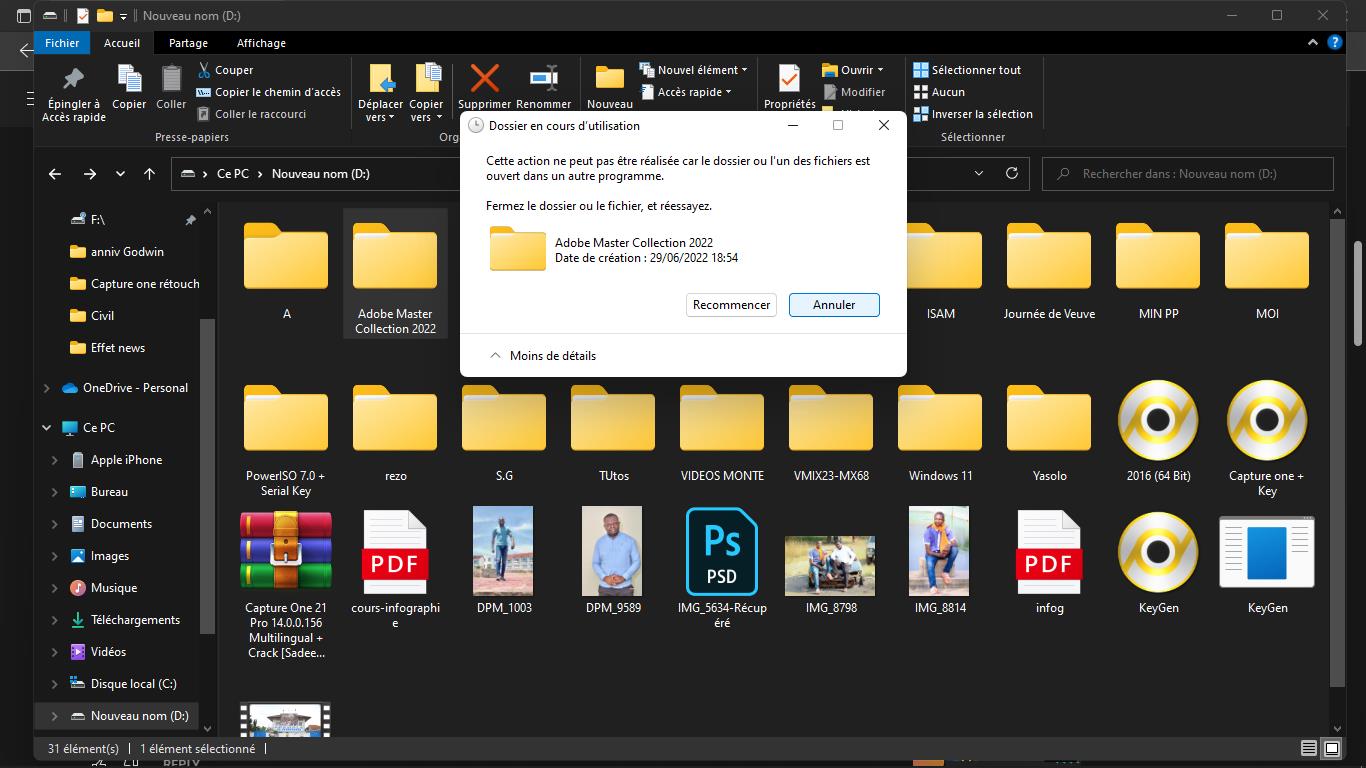Open the IMG_5634 PSD file icon

point(721,552)
